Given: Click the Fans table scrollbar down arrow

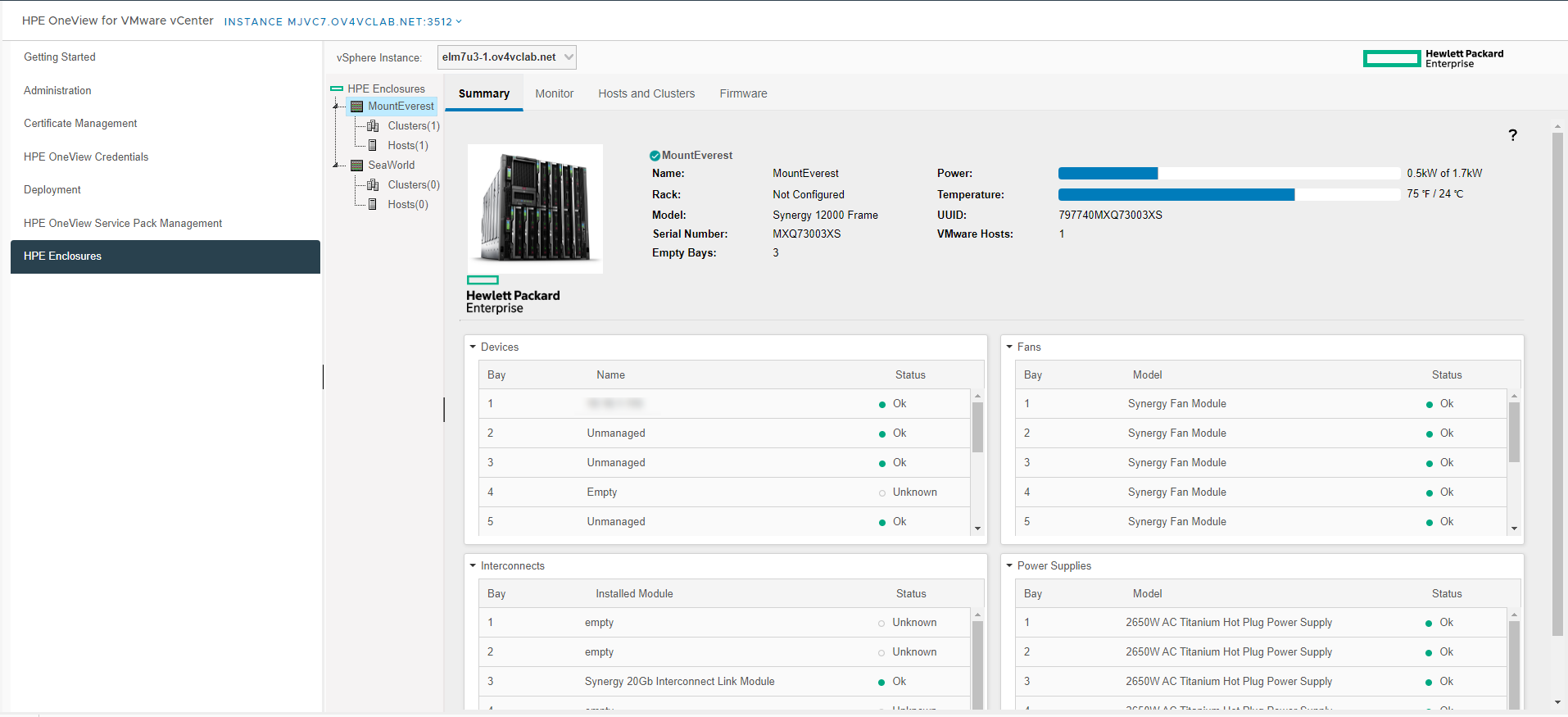Looking at the screenshot, I should click(1514, 529).
